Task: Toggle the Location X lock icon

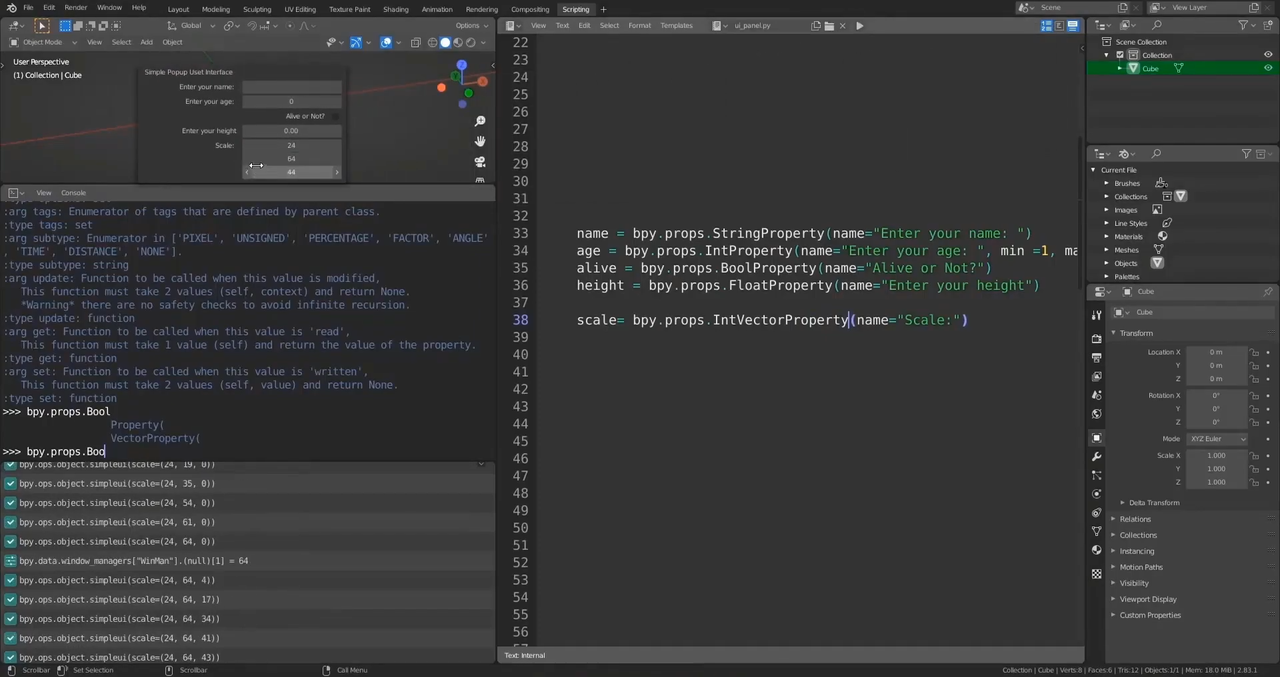Action: pyautogui.click(x=1254, y=352)
